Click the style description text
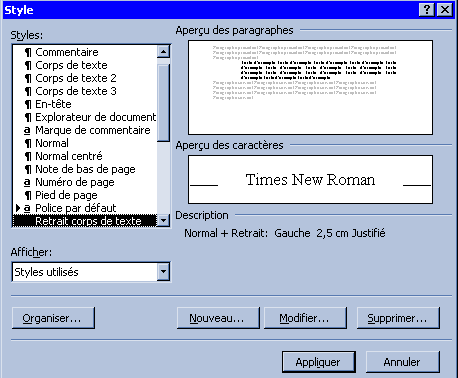458x378 pixels. pos(285,233)
